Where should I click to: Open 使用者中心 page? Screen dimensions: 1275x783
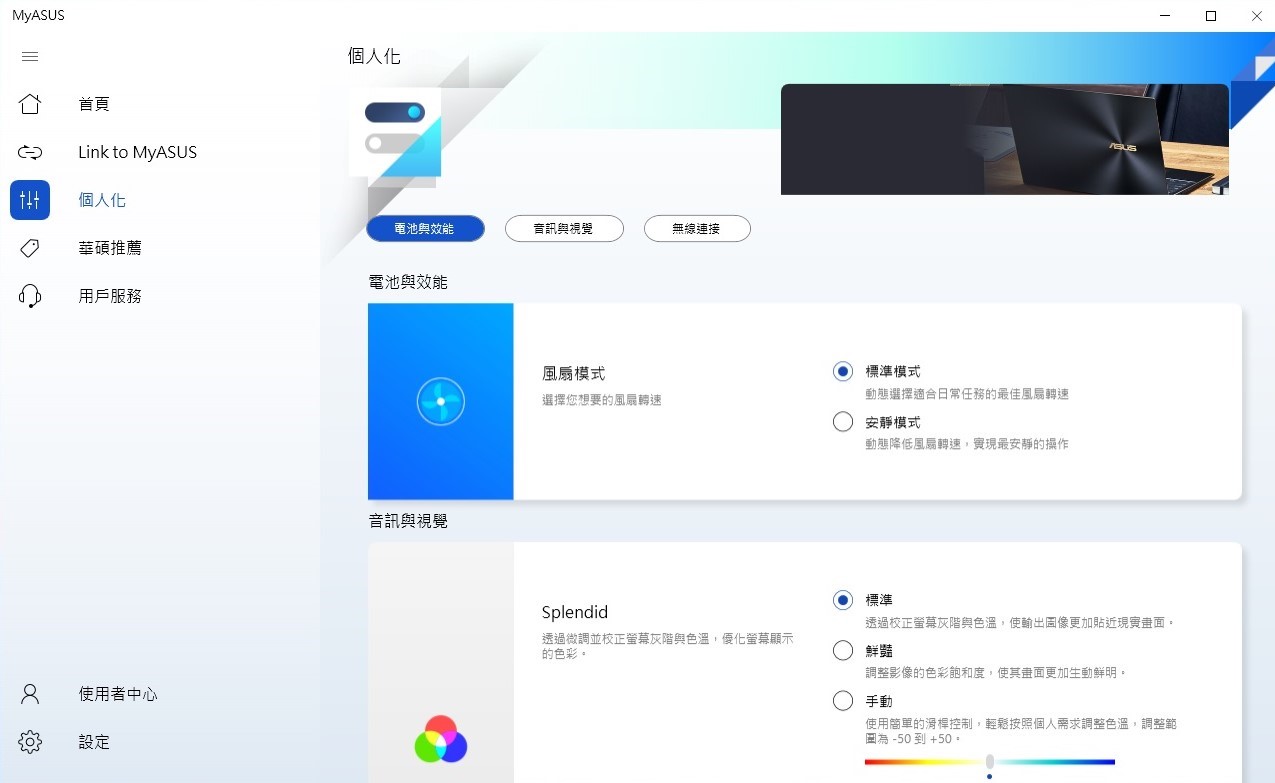(118, 694)
